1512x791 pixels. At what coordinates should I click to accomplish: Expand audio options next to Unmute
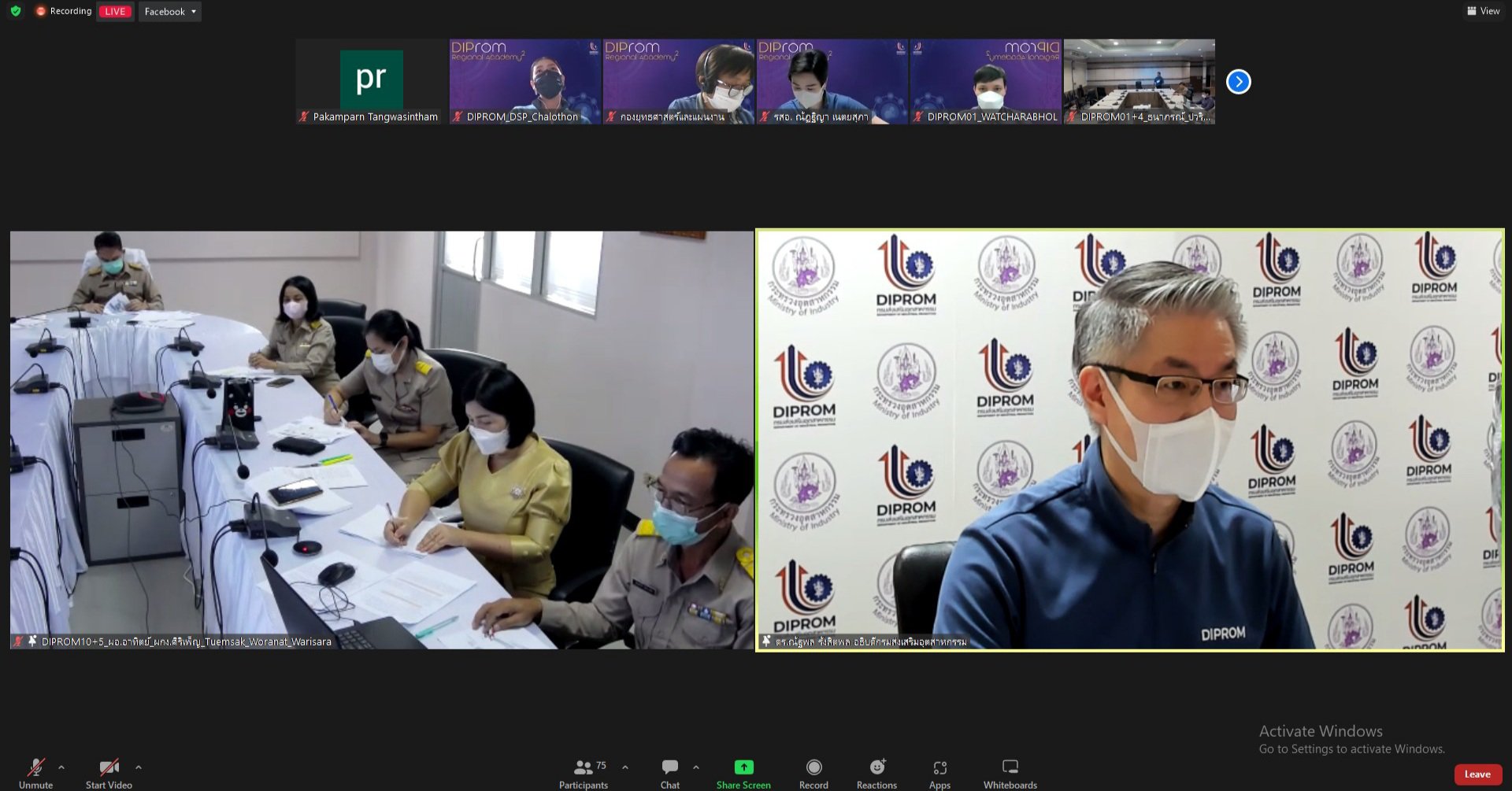pyautogui.click(x=61, y=767)
